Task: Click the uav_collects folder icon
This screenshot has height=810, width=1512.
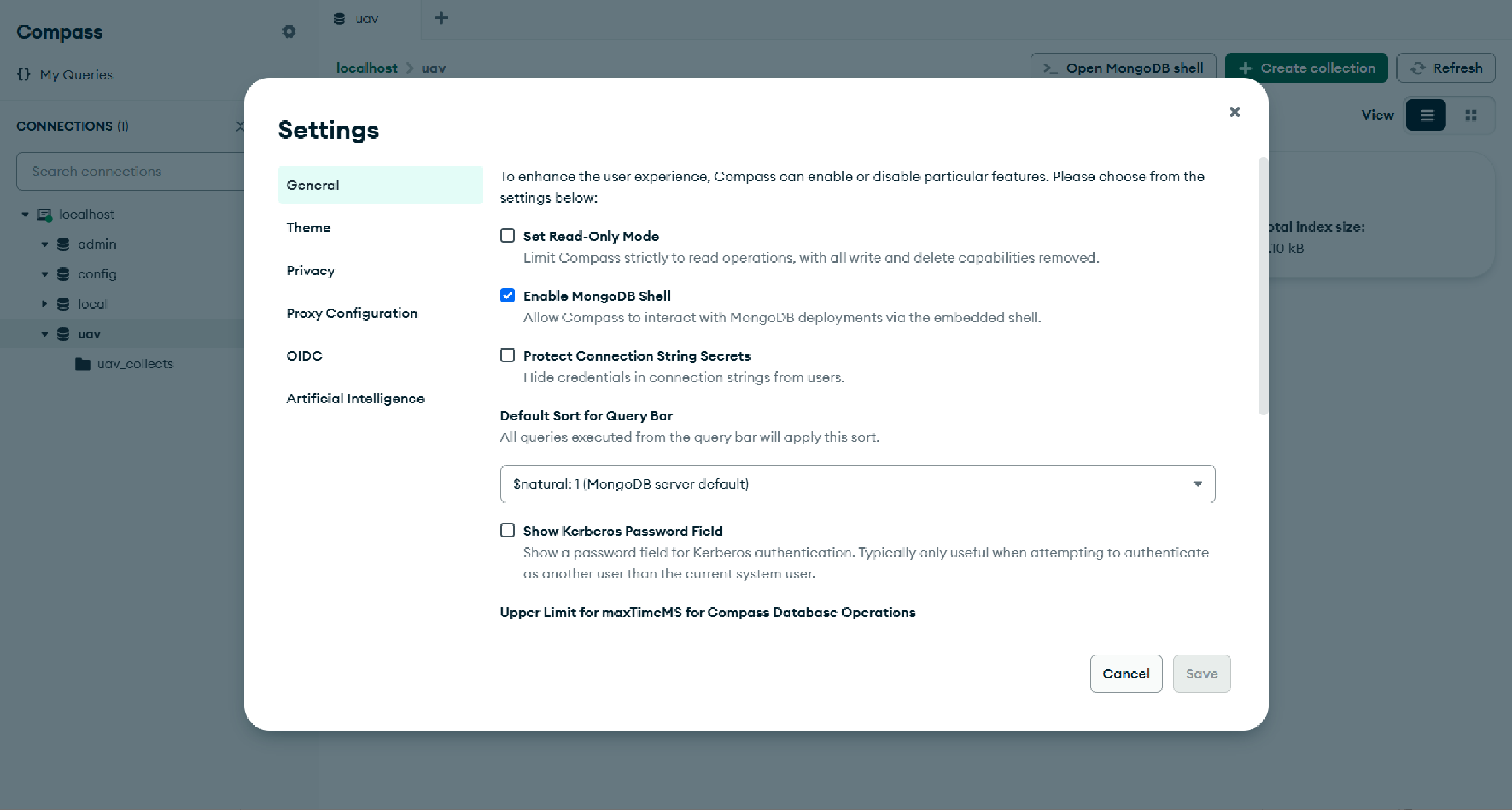Action: [82, 364]
